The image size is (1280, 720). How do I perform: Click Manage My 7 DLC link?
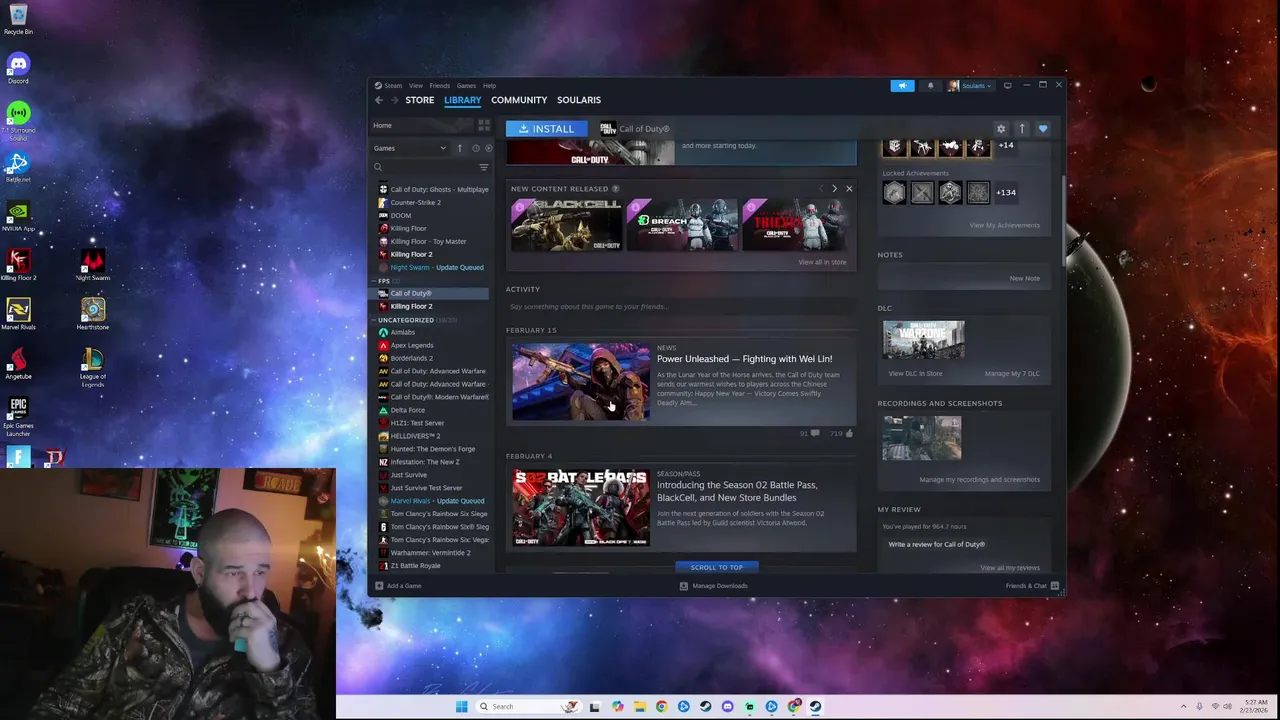[1012, 374]
